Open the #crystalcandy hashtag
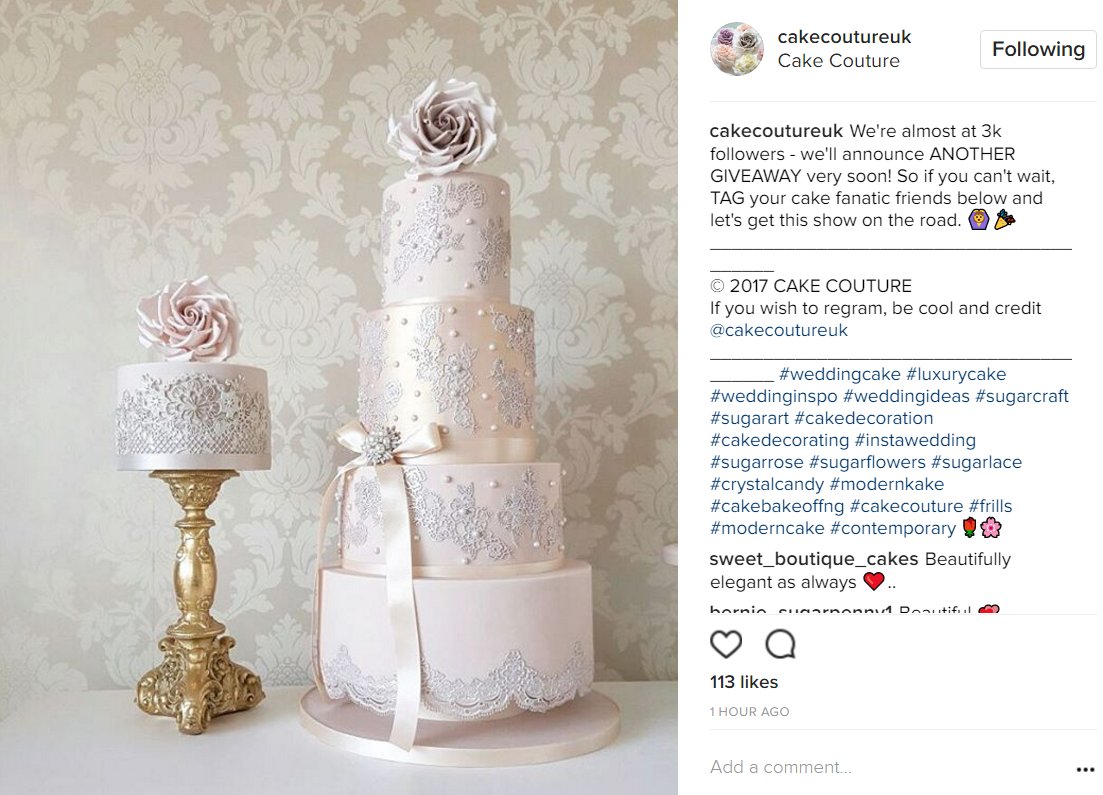The image size is (1103, 795). pos(767,484)
